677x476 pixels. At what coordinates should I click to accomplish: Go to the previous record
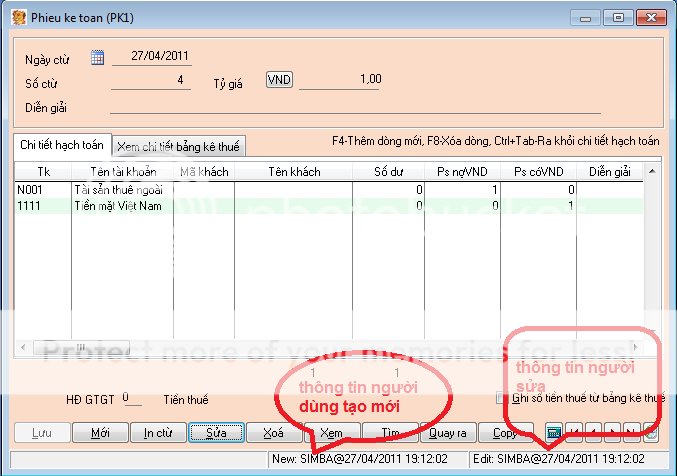pos(593,433)
